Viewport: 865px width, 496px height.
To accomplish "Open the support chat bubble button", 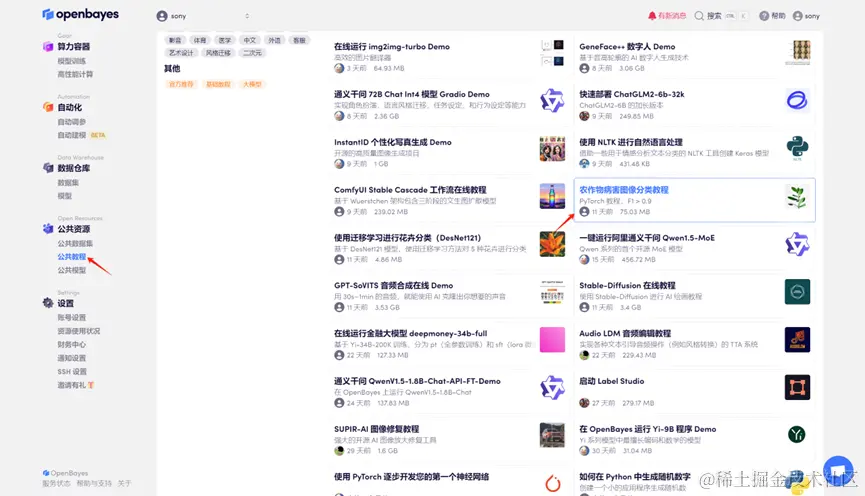I will coord(838,470).
